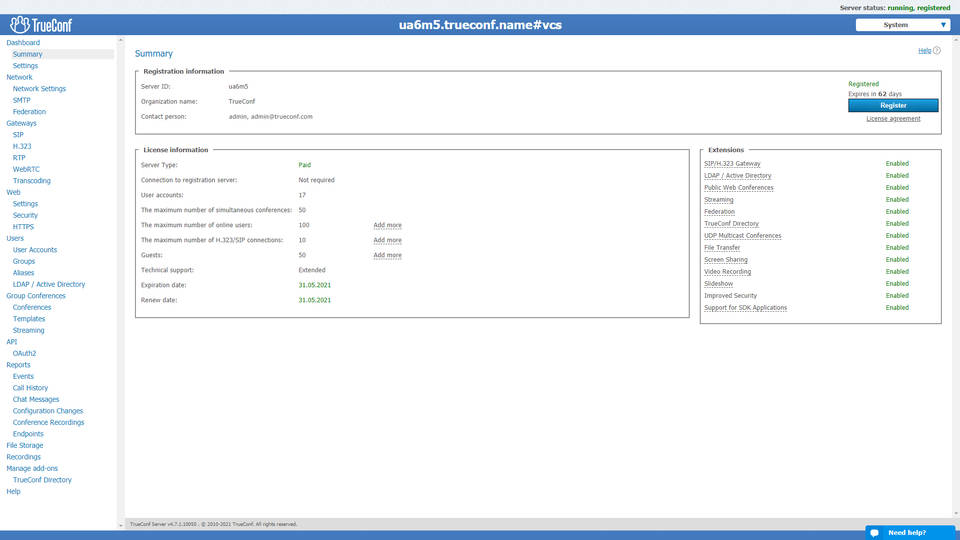Image resolution: width=960 pixels, height=540 pixels.
Task: Open the Events report
Action: 23,377
